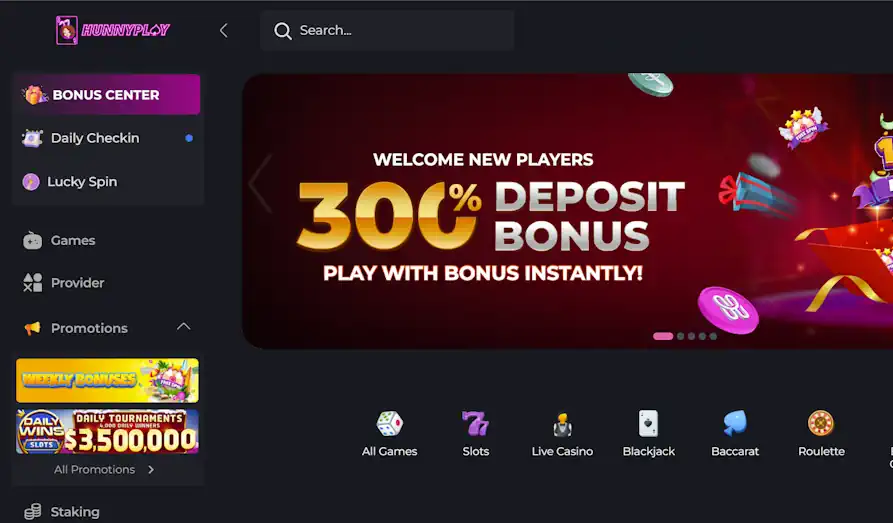Open the Roulette wheel icon

click(821, 424)
